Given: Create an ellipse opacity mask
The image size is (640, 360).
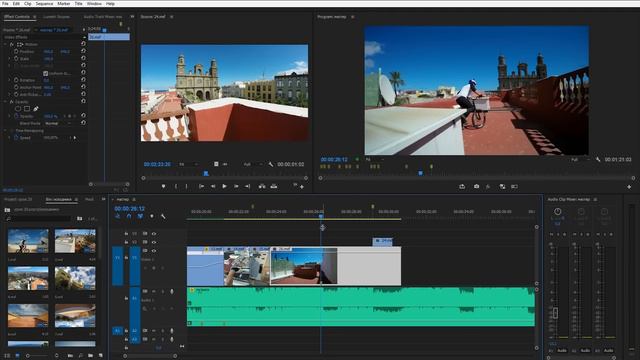Looking at the screenshot, I should tap(18, 109).
